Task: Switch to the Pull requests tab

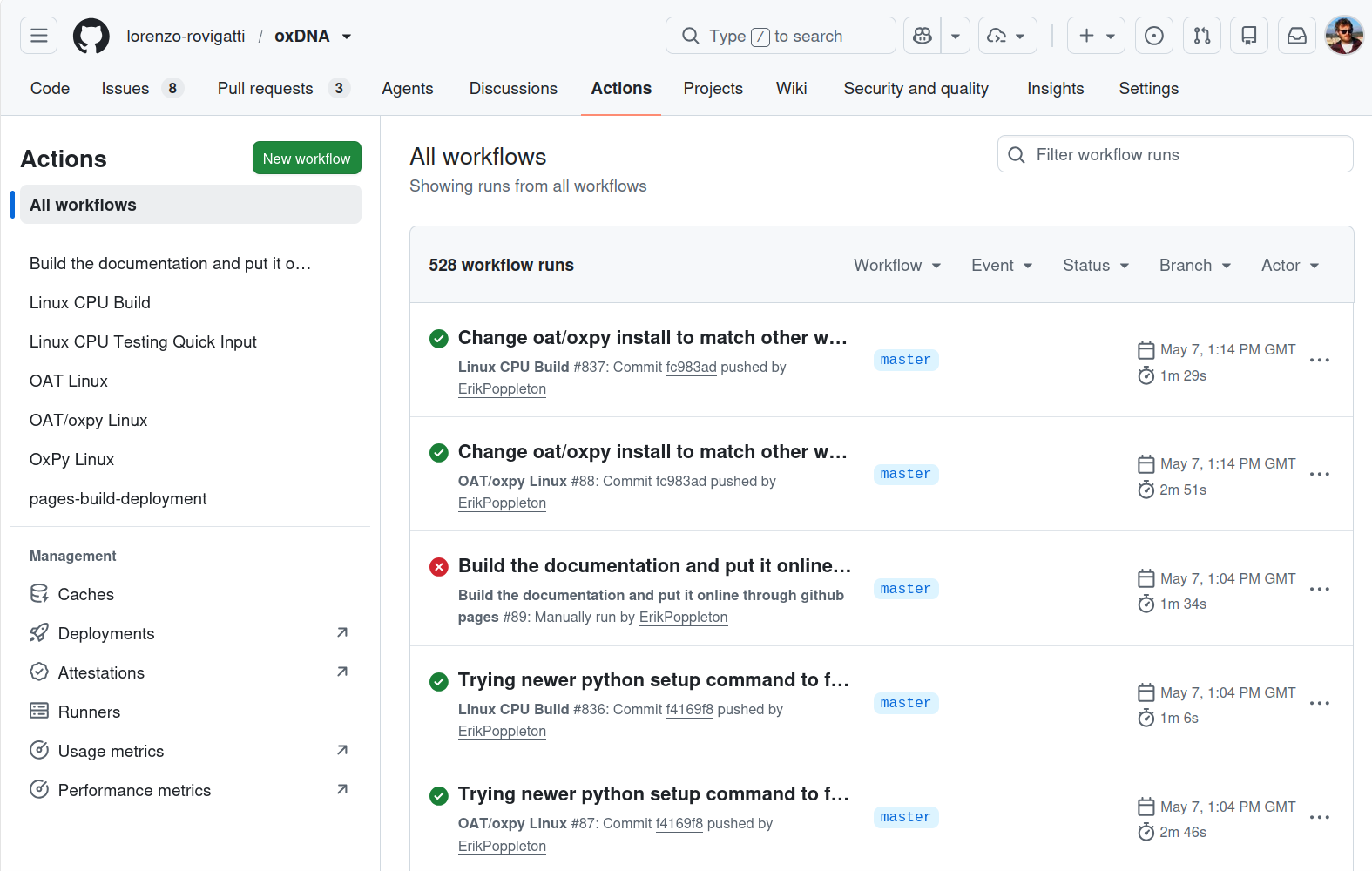Action: coord(283,88)
